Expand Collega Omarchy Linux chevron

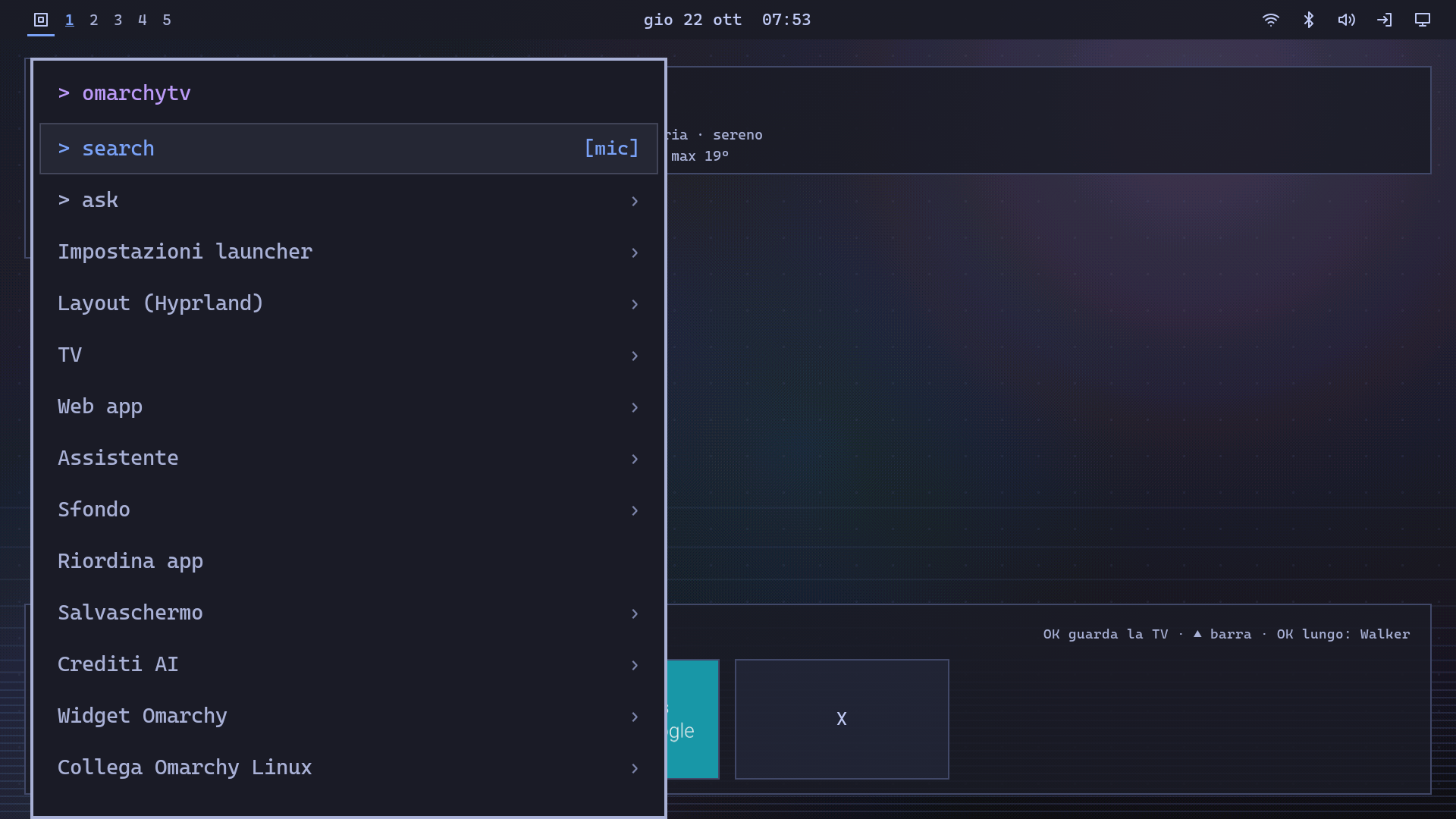pyautogui.click(x=635, y=768)
